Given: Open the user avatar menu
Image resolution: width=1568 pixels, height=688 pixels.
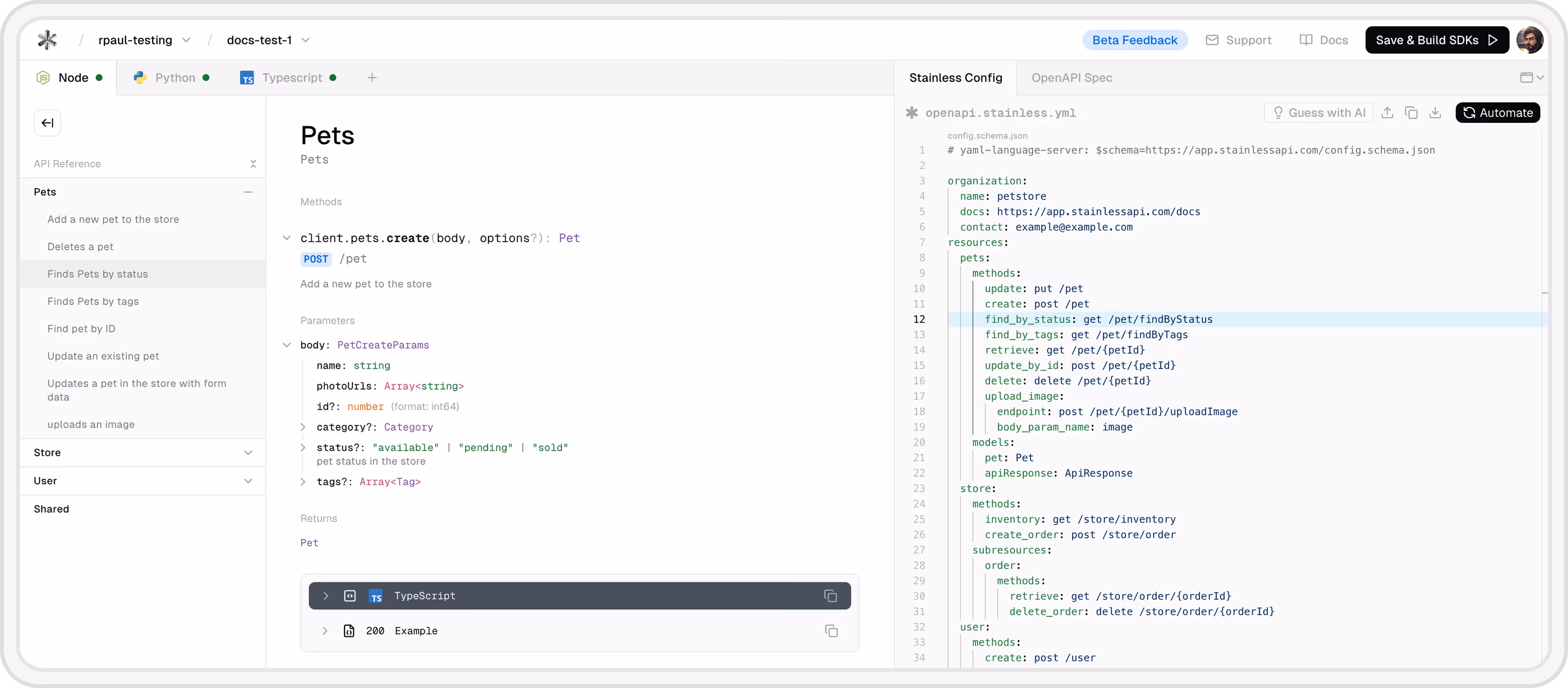Looking at the screenshot, I should pyautogui.click(x=1529, y=40).
